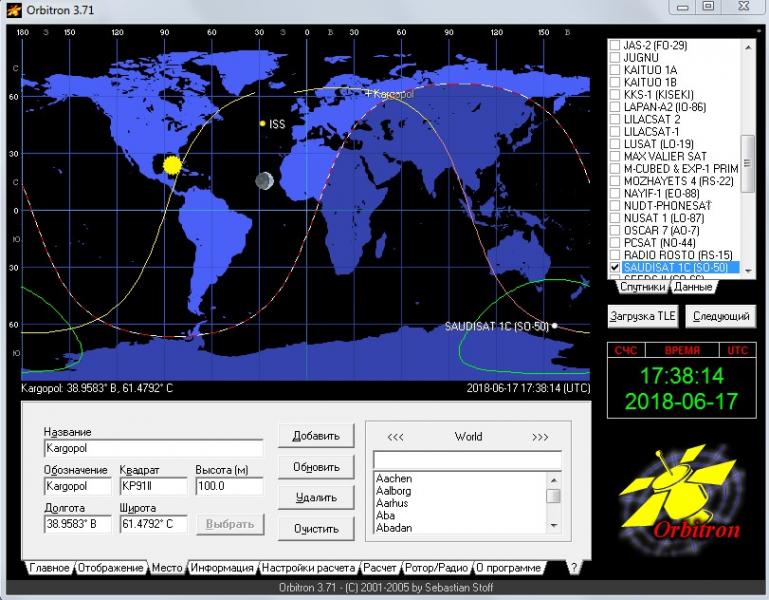Click the city list scroll-down arrow
The width and height of the screenshot is (769, 600).
point(553,525)
